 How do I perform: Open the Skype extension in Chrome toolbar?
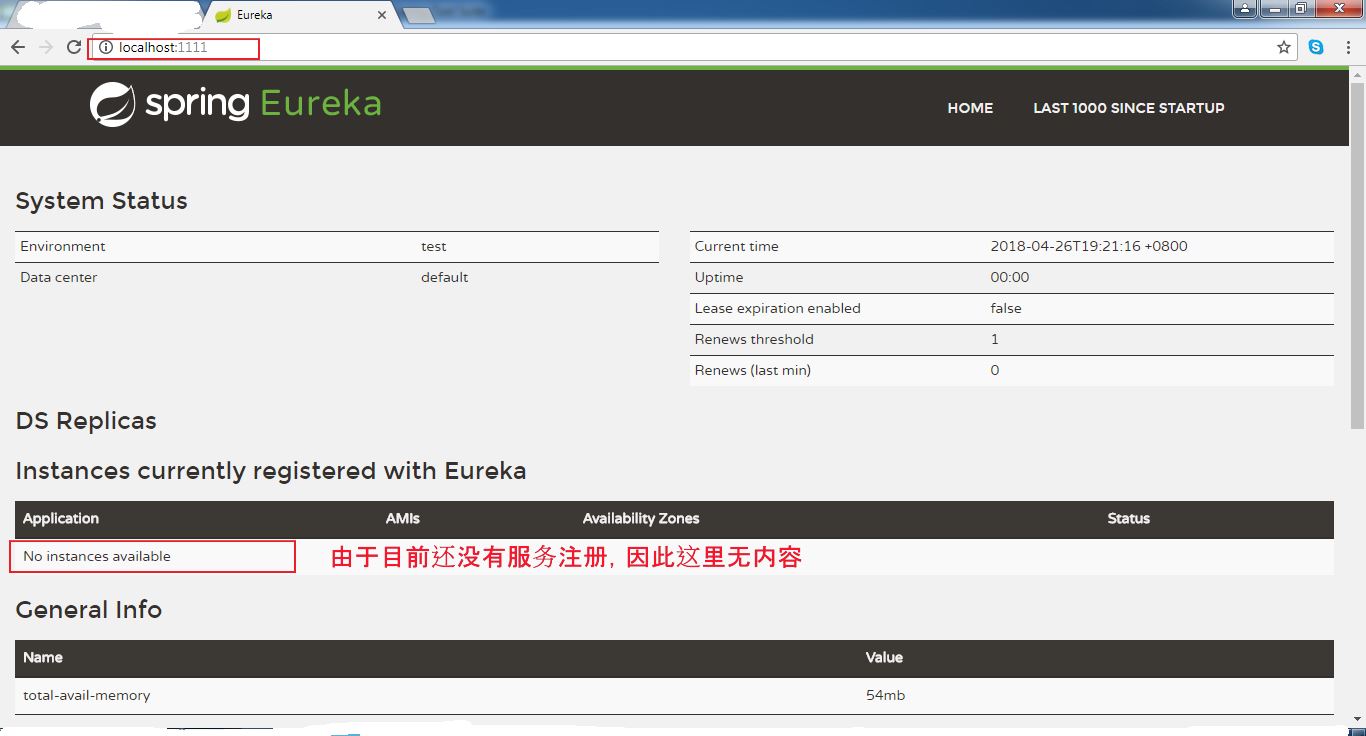tap(1316, 46)
